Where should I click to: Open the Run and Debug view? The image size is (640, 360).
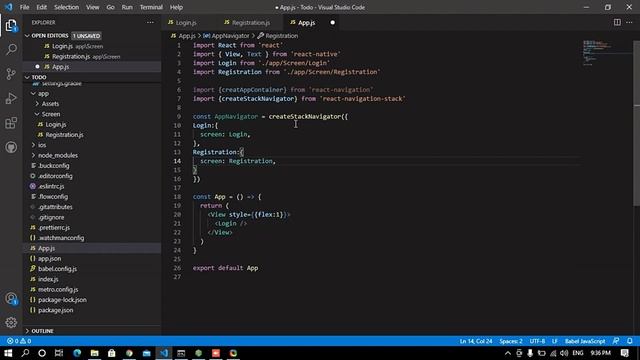coord(11,98)
